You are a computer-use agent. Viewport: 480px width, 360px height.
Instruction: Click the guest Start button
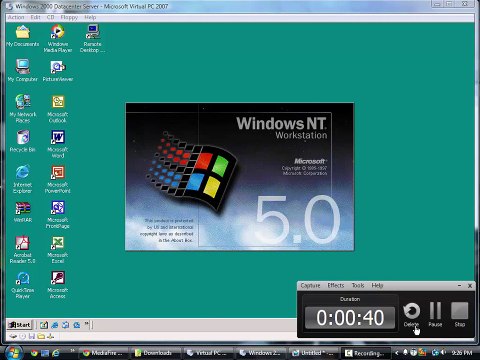click(20, 325)
